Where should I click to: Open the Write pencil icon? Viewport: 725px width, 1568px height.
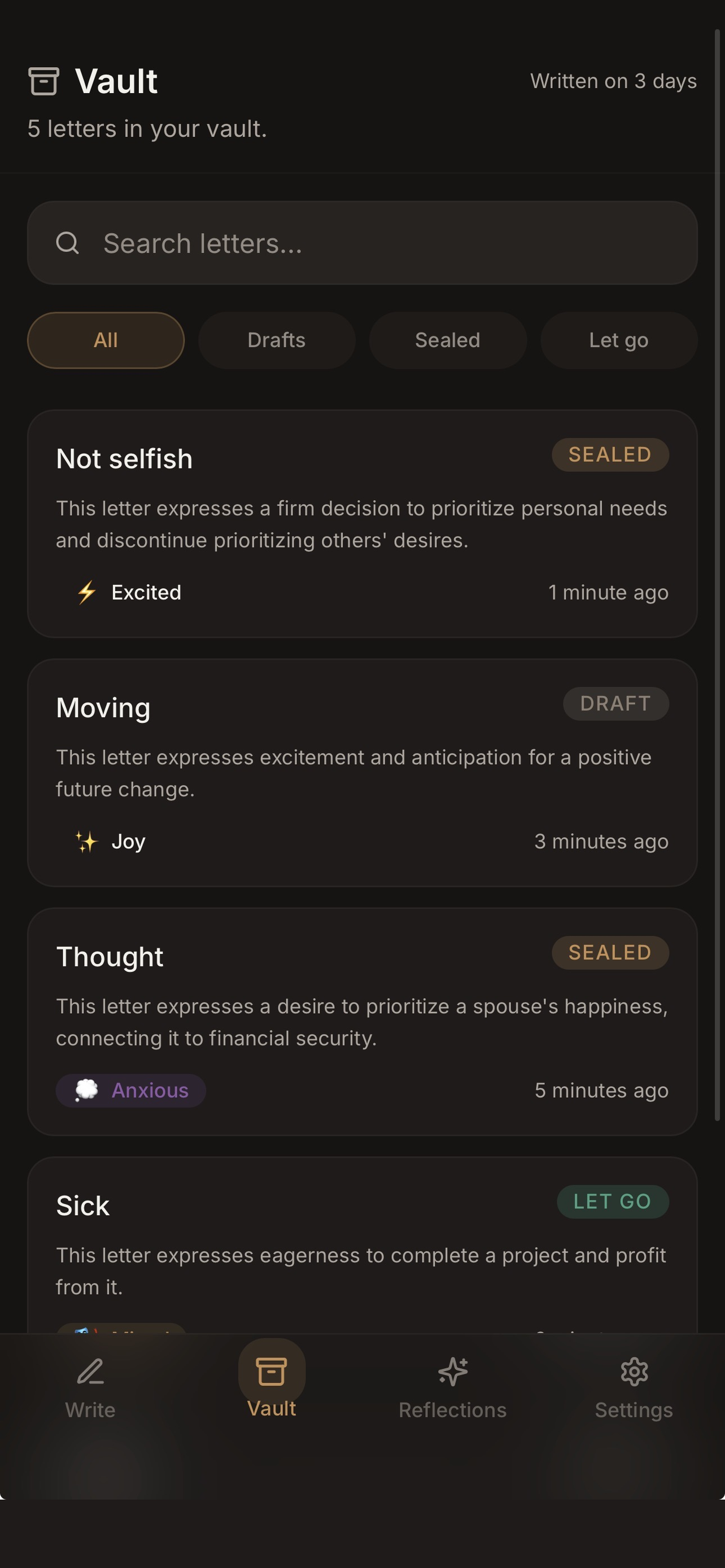[x=90, y=1372]
